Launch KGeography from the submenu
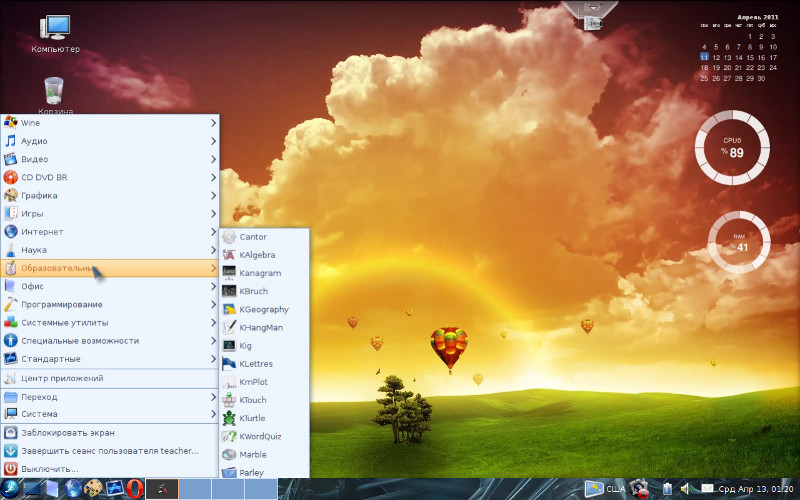 (x=264, y=309)
